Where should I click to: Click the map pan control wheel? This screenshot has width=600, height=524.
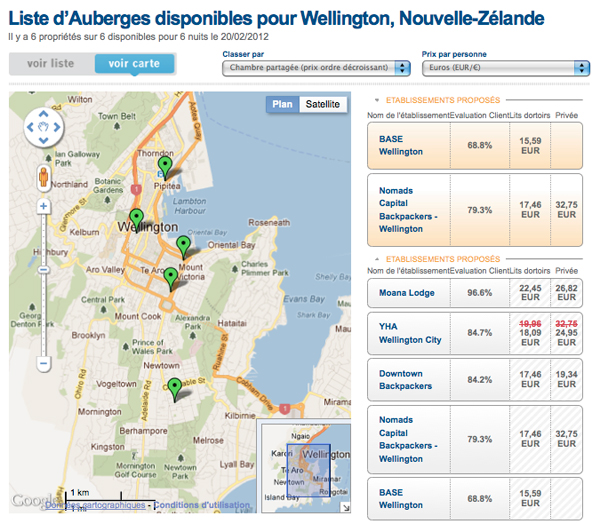pyautogui.click(x=44, y=127)
